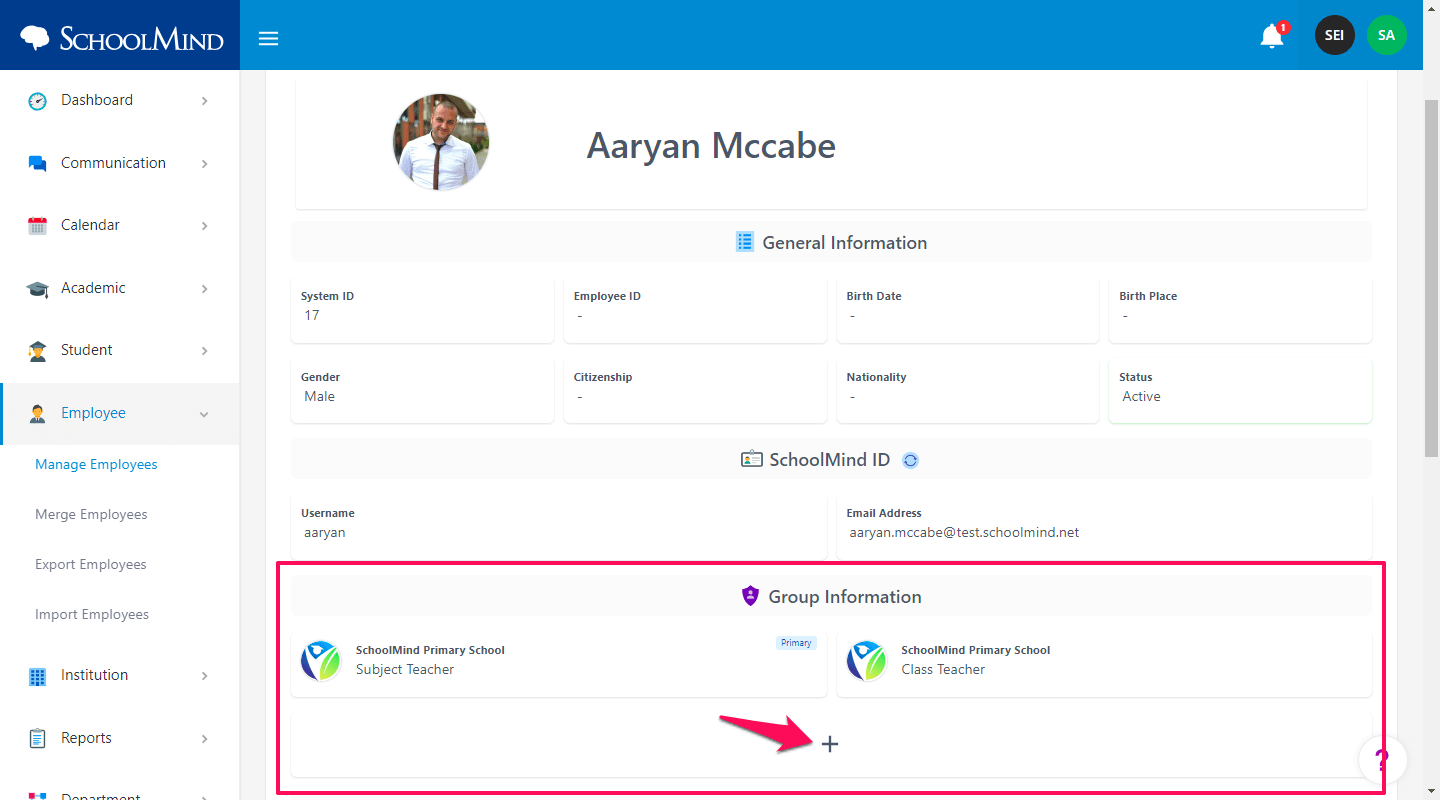Click the Subject Teacher school logo
The image size is (1440, 800).
pyautogui.click(x=321, y=660)
